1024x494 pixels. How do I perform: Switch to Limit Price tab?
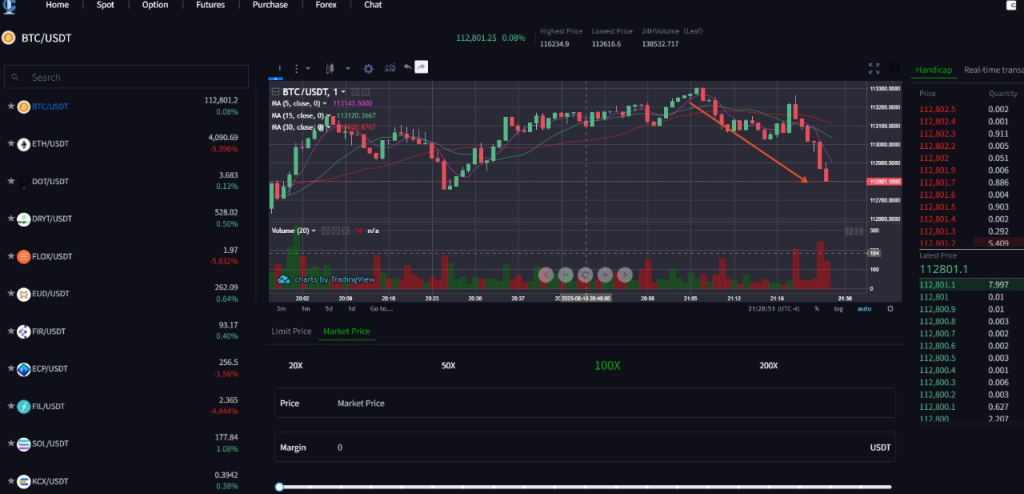pyautogui.click(x=291, y=331)
